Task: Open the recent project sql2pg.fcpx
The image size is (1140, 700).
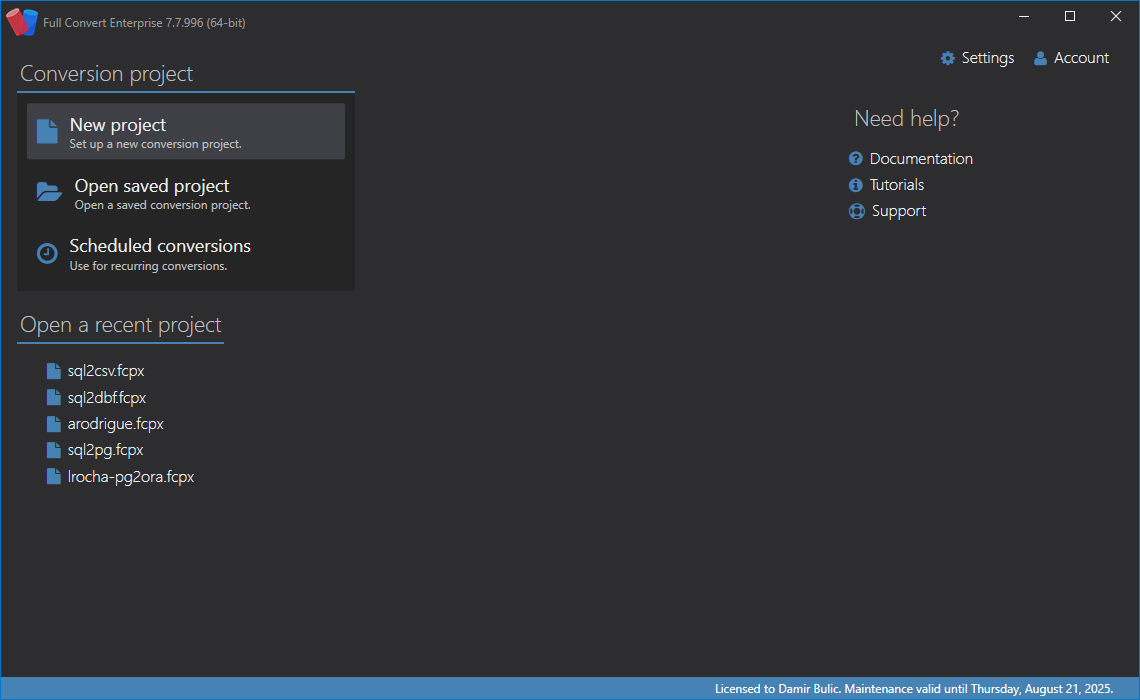Action: click(105, 450)
